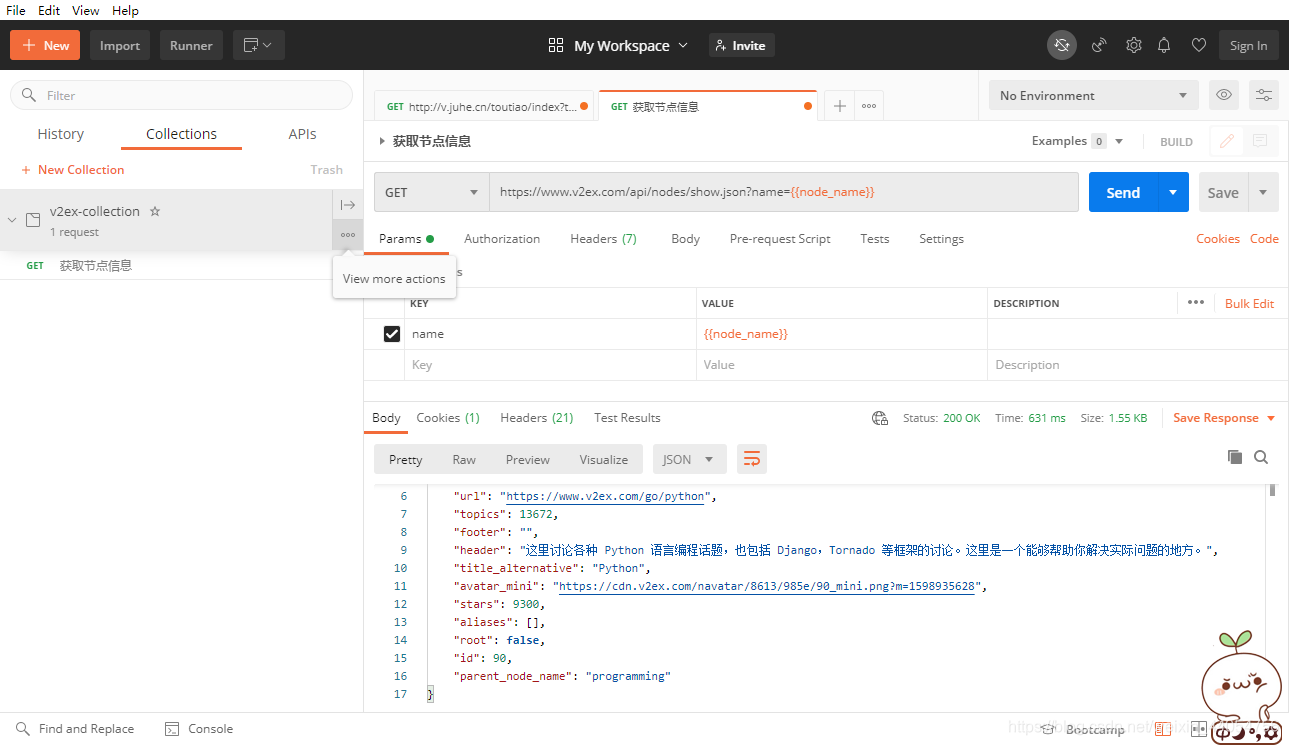Open the notifications bell icon
The width and height of the screenshot is (1289, 745).
tap(1164, 45)
